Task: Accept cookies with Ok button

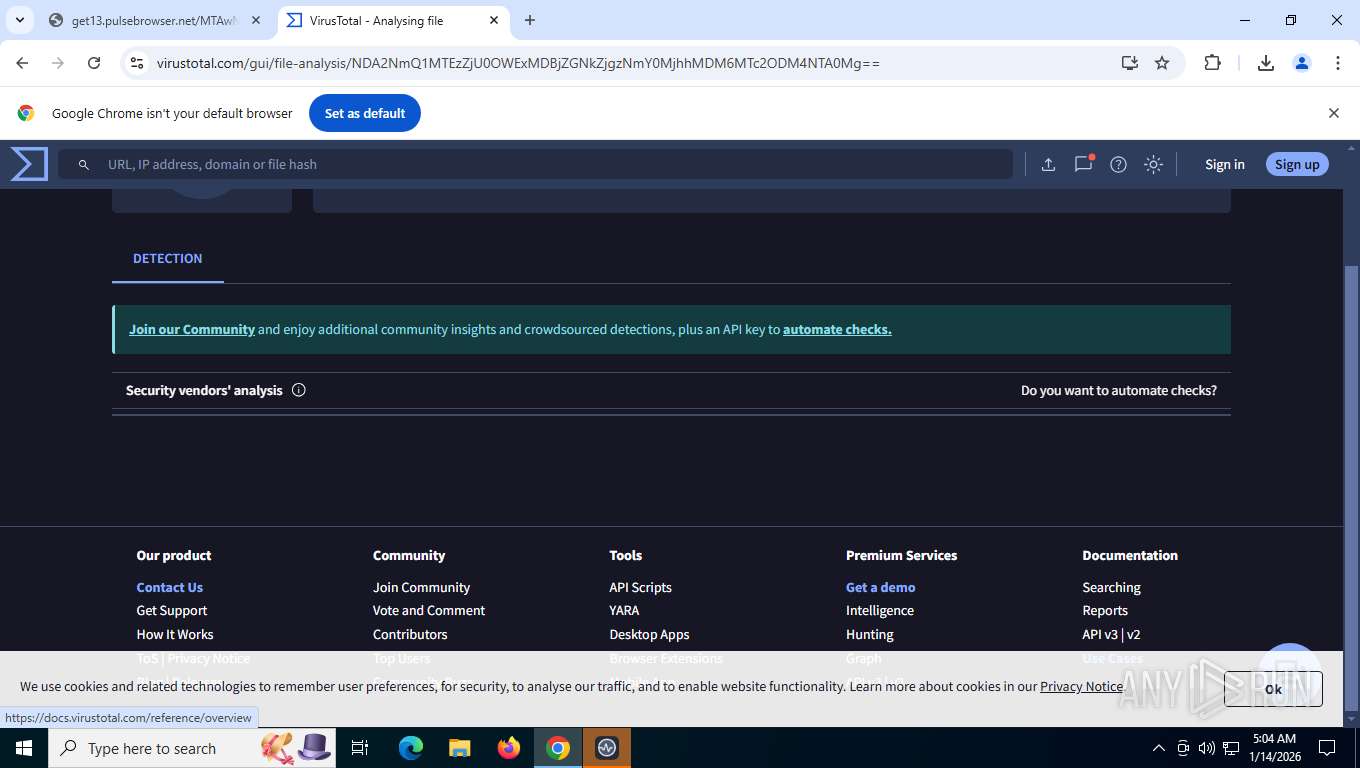Action: [x=1273, y=689]
